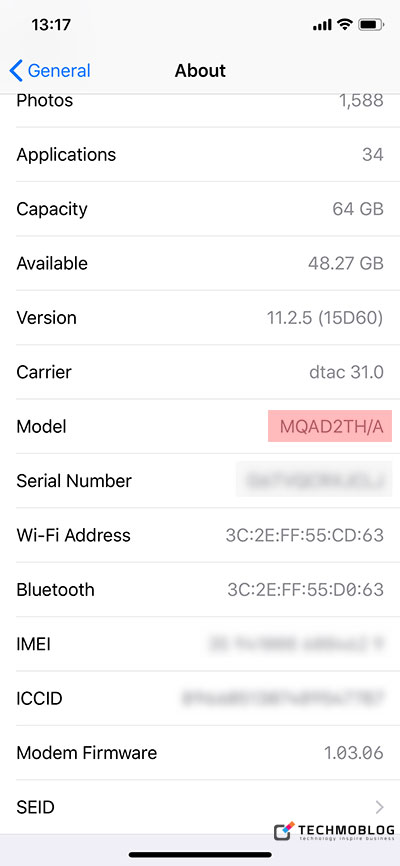The height and width of the screenshot is (866, 400).
Task: Tap the Bluetooth address value
Action: [306, 590]
